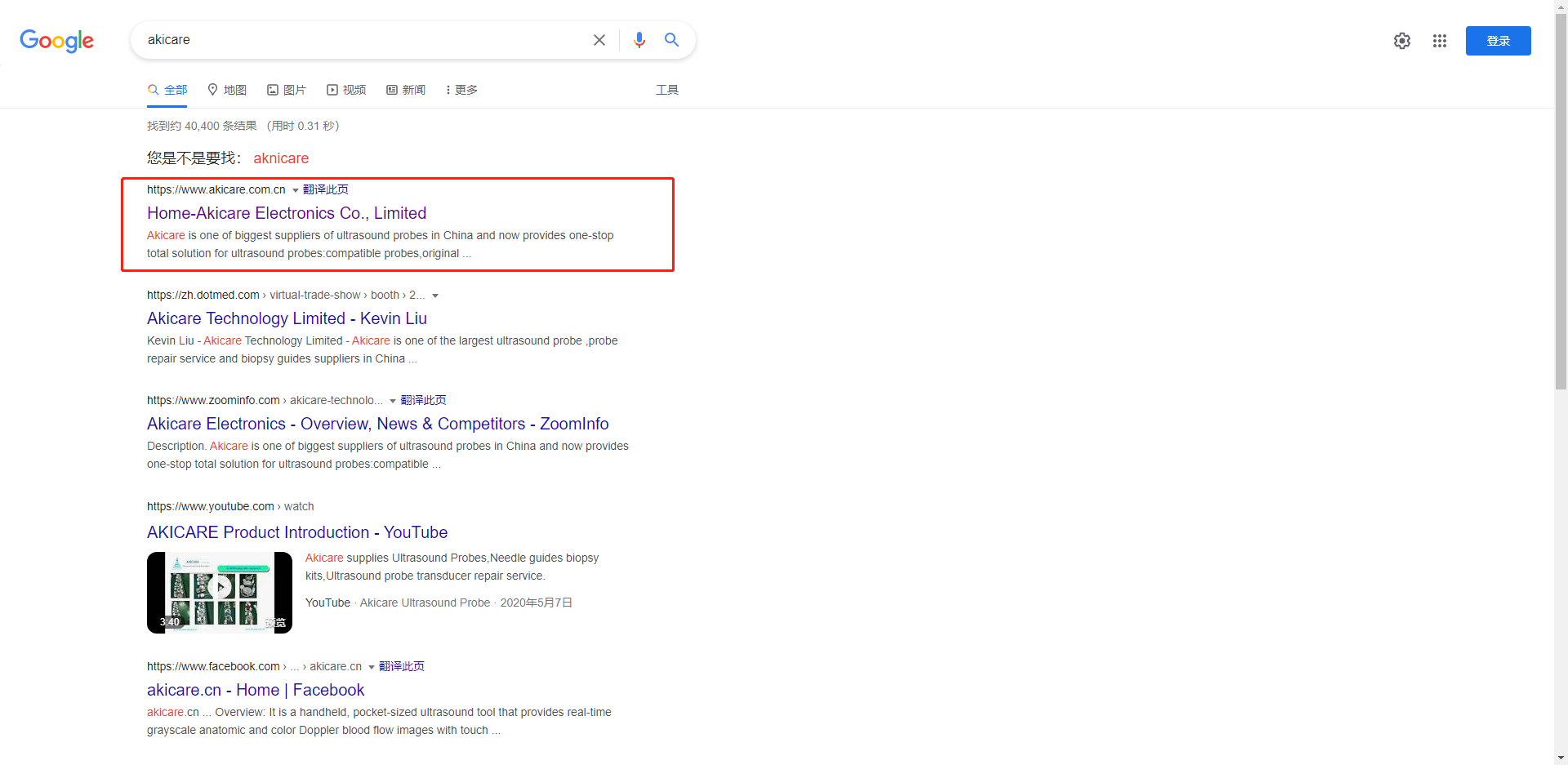Screen dimensions: 1568x765
Task: Click 翻译此页 for akicare.com.cn result
Action: click(x=326, y=189)
